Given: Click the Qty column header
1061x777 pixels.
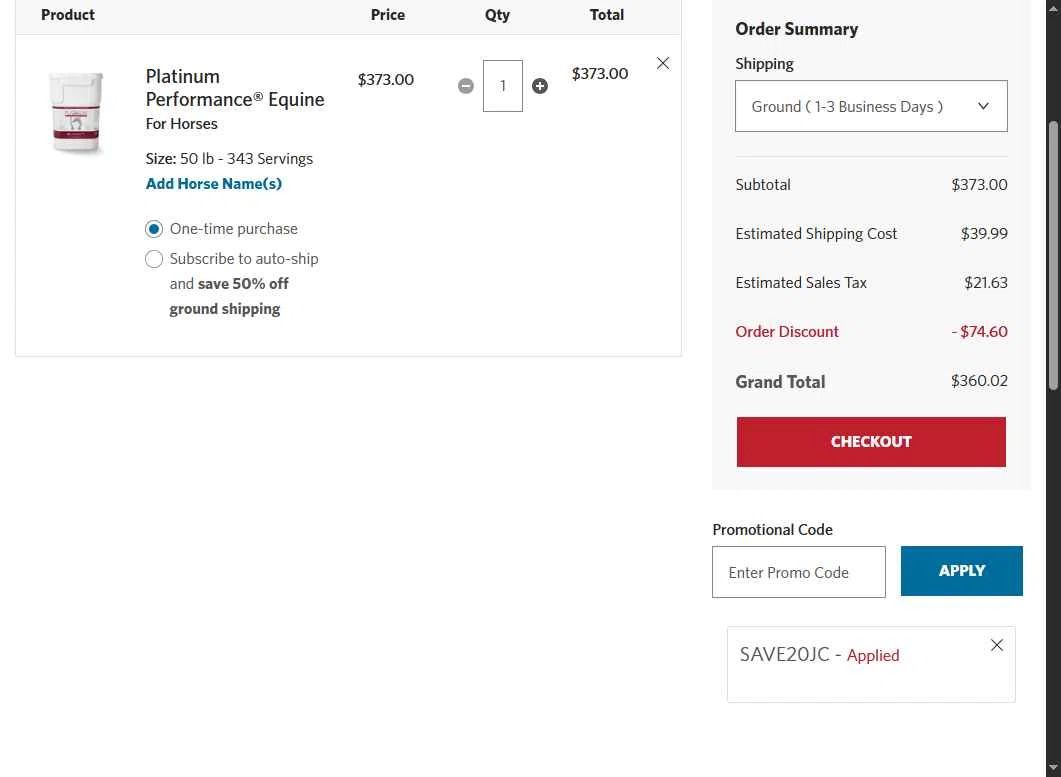Looking at the screenshot, I should [x=497, y=15].
